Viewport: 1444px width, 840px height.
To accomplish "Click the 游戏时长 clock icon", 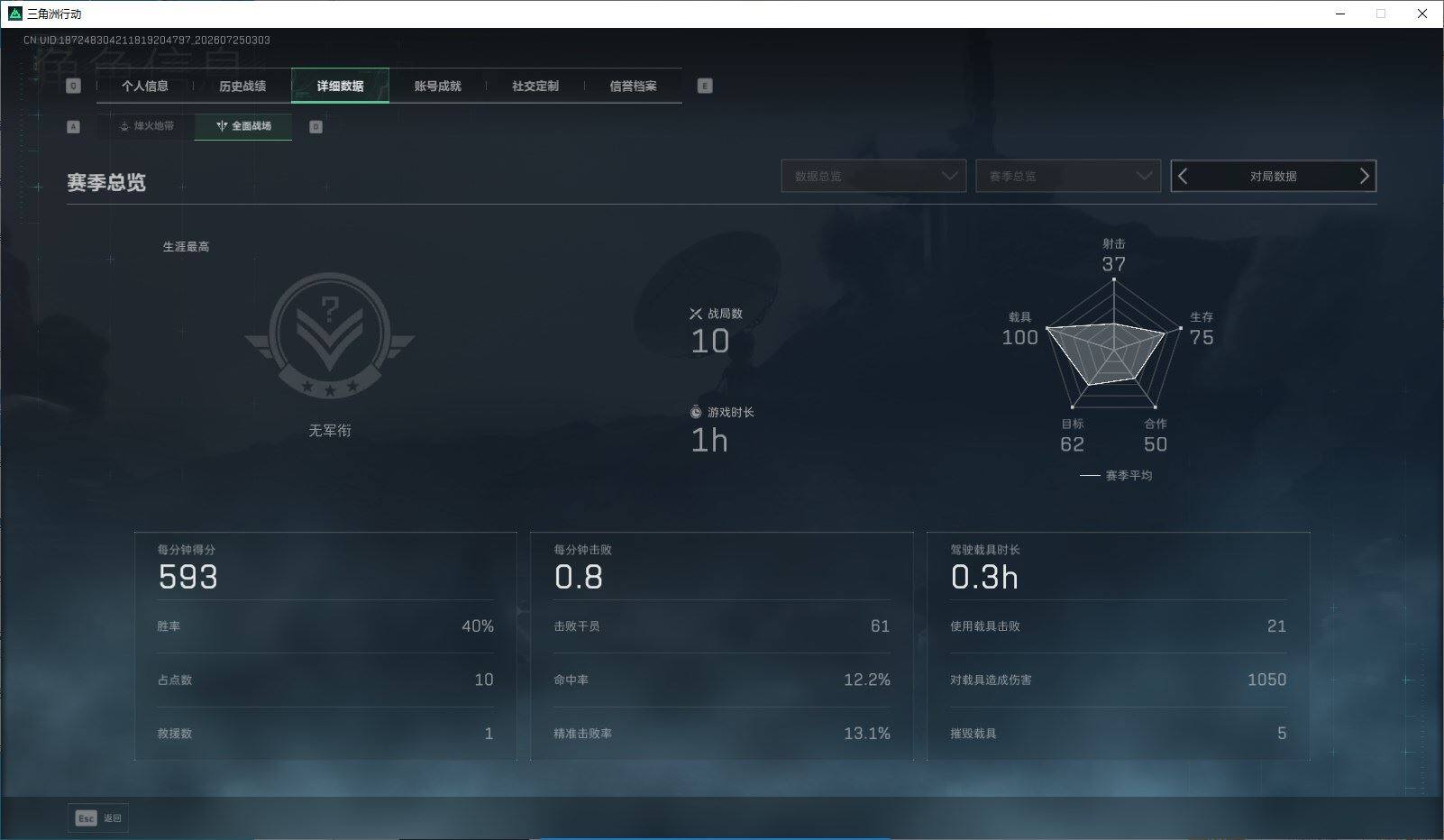I will 696,412.
